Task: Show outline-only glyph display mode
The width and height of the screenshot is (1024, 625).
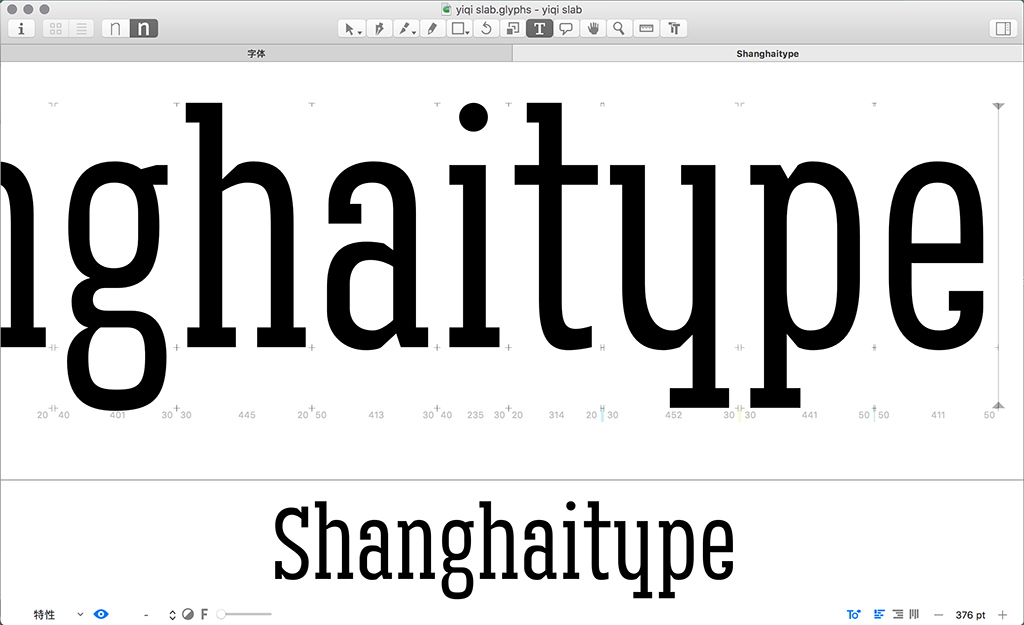Action: tap(116, 29)
